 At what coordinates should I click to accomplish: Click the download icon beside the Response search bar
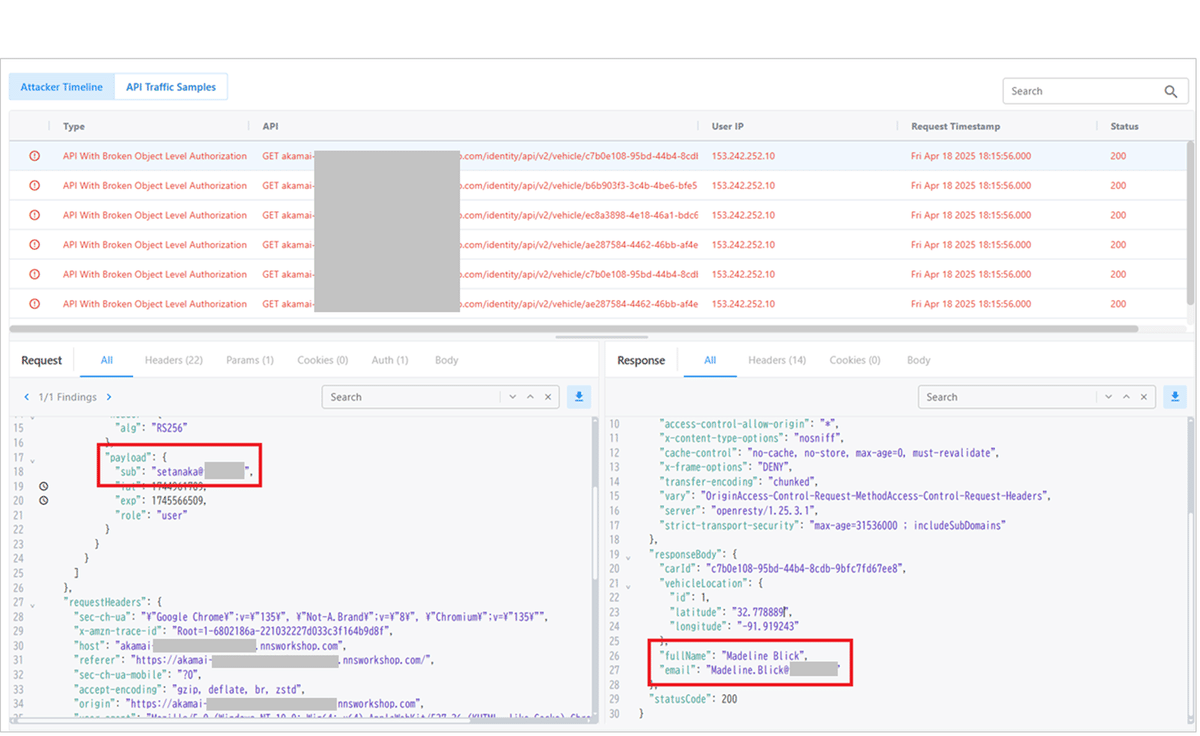coord(1174,396)
